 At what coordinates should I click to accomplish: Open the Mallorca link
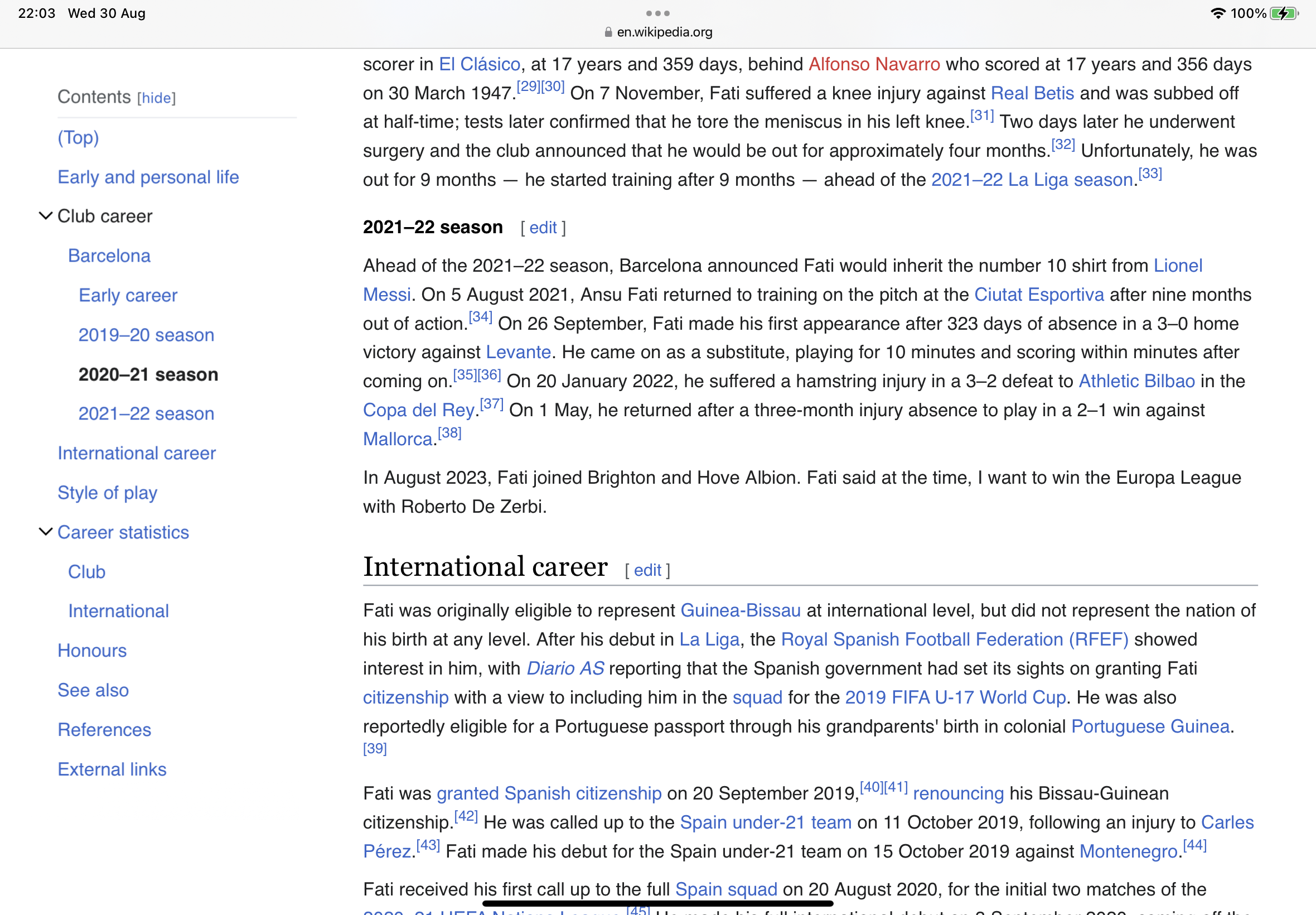click(398, 439)
